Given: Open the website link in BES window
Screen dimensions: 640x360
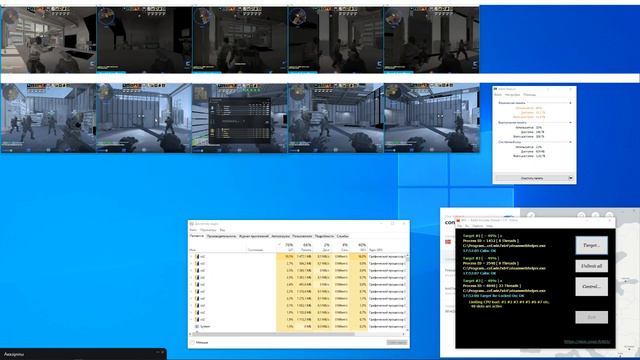Looking at the screenshot, I should click(x=587, y=342).
